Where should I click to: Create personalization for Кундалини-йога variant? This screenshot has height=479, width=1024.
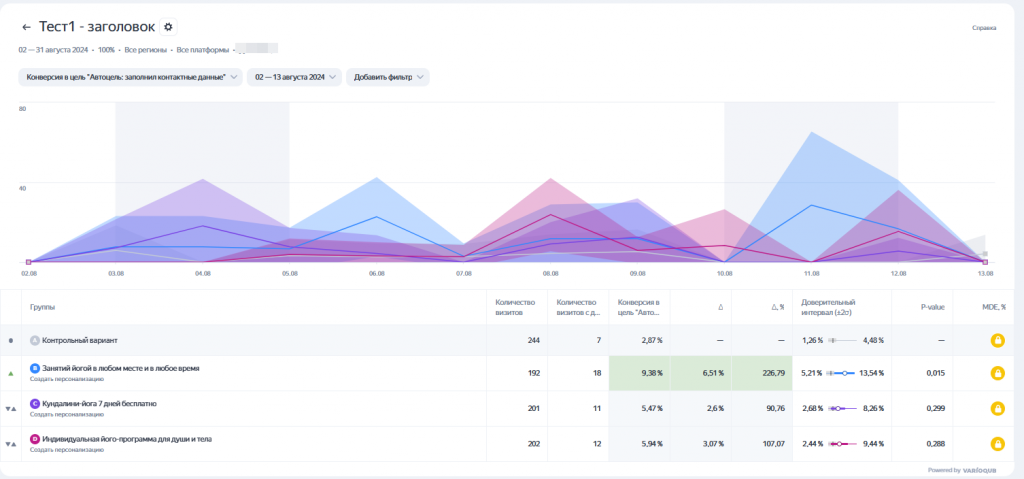[x=67, y=414]
